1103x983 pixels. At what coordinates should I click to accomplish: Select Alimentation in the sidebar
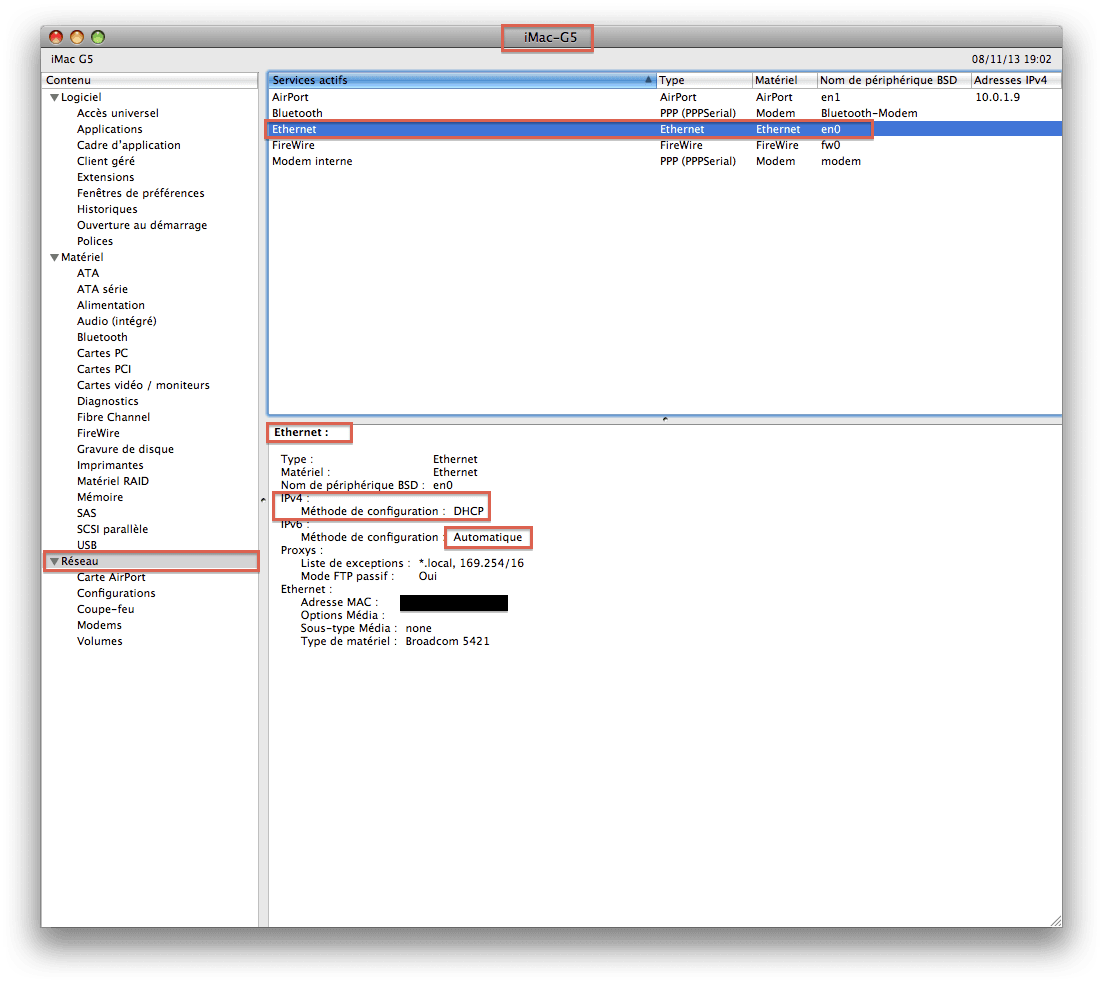[x=111, y=305]
